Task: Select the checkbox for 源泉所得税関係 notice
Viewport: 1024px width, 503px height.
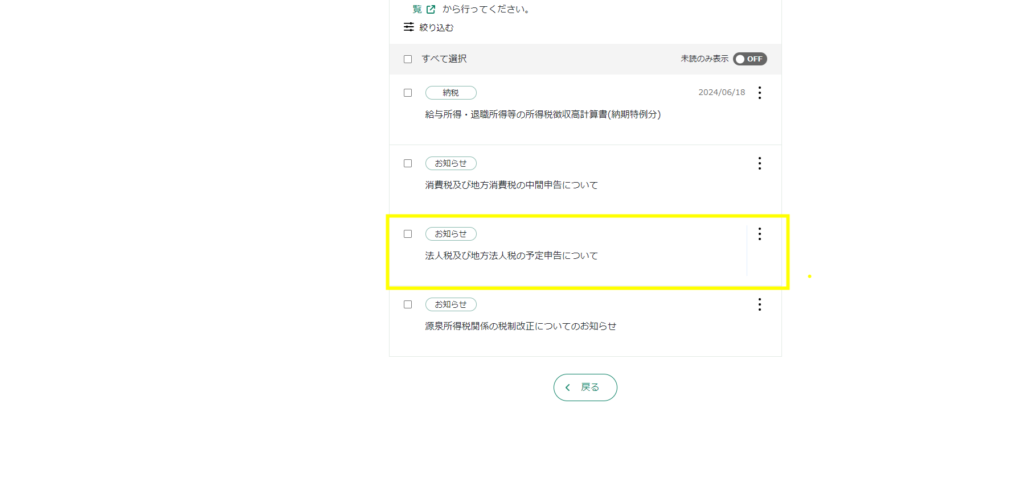Action: point(408,304)
